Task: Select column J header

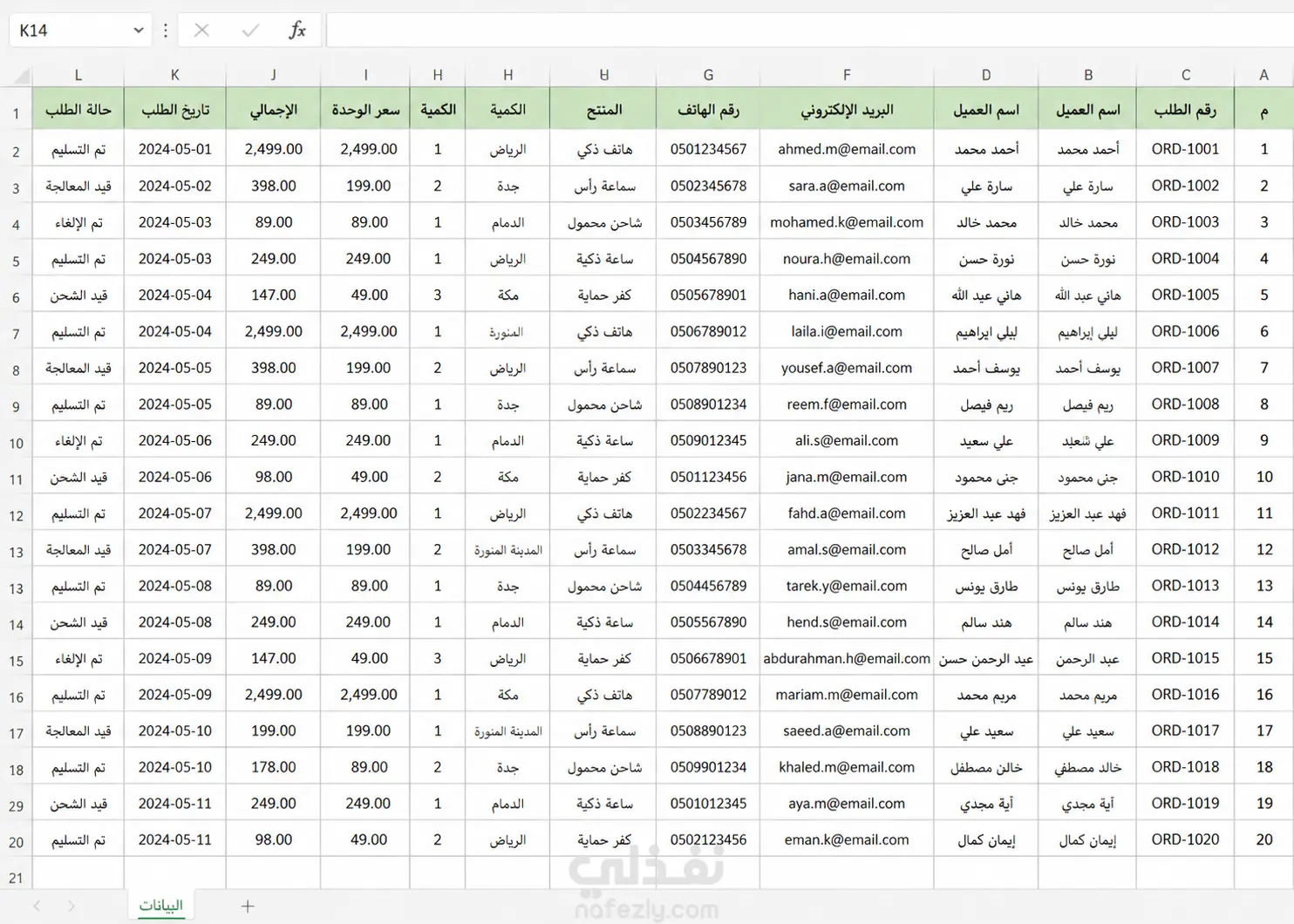Action: (x=273, y=75)
